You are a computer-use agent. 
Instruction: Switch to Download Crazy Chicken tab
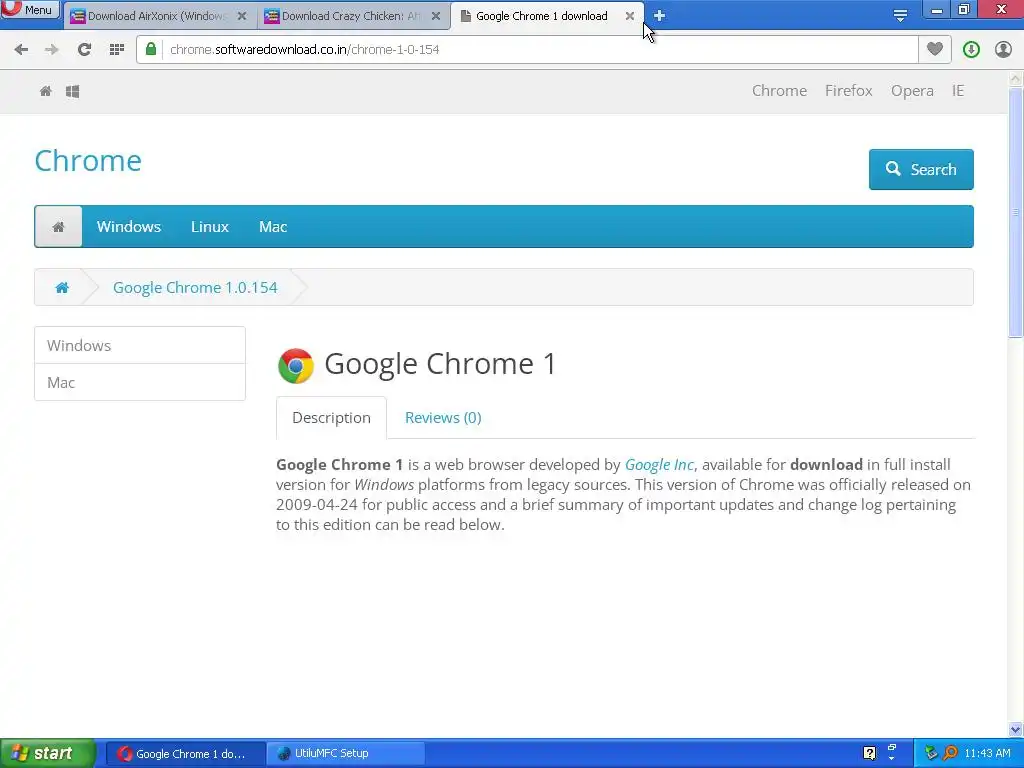353,16
